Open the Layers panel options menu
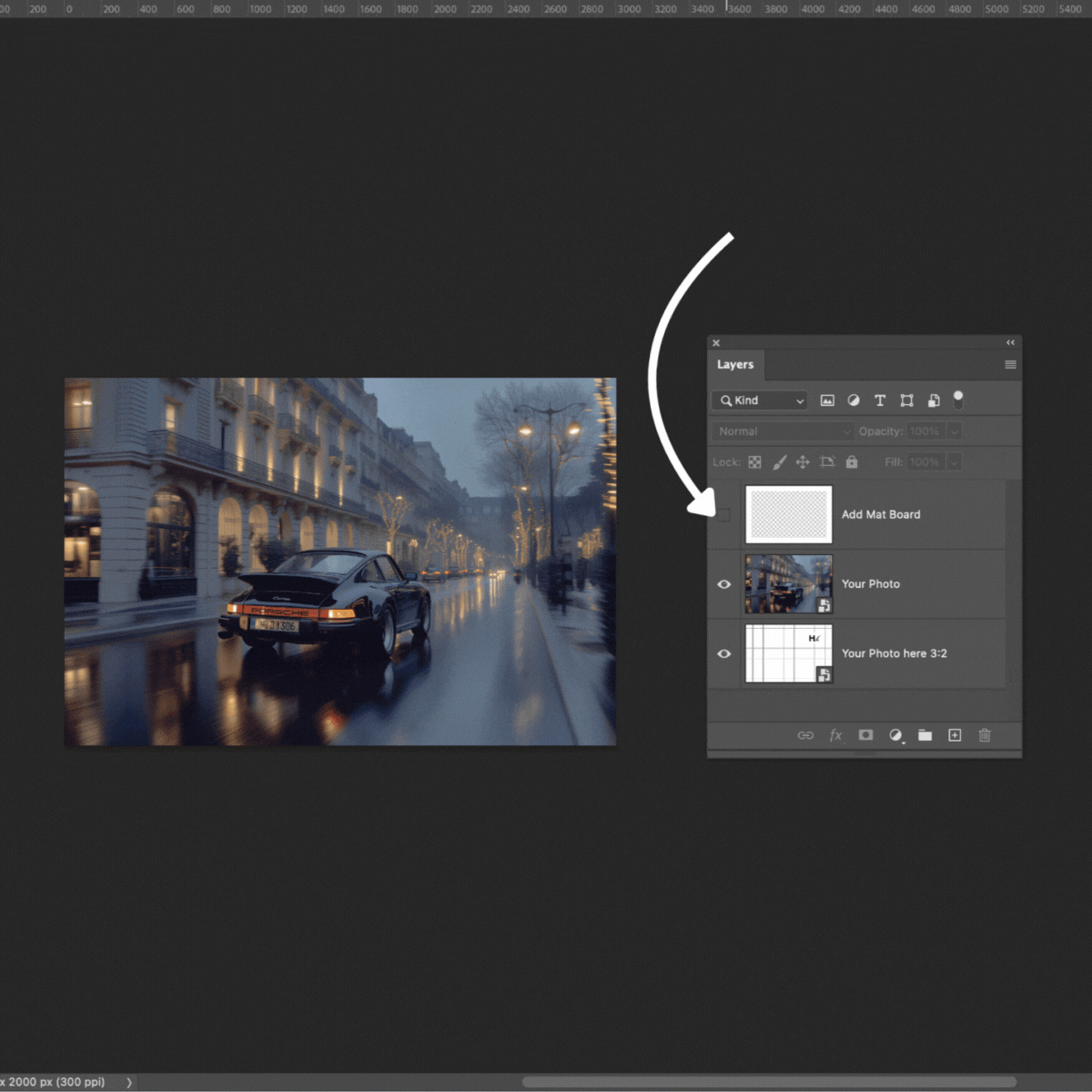 tap(1010, 365)
